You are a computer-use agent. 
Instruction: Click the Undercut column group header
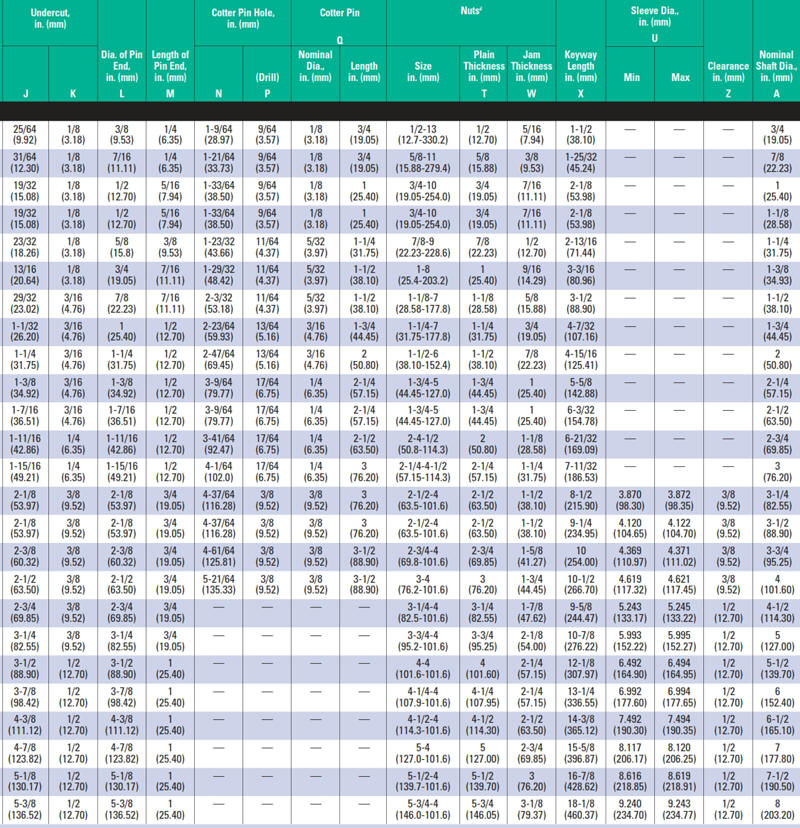tap(48, 19)
